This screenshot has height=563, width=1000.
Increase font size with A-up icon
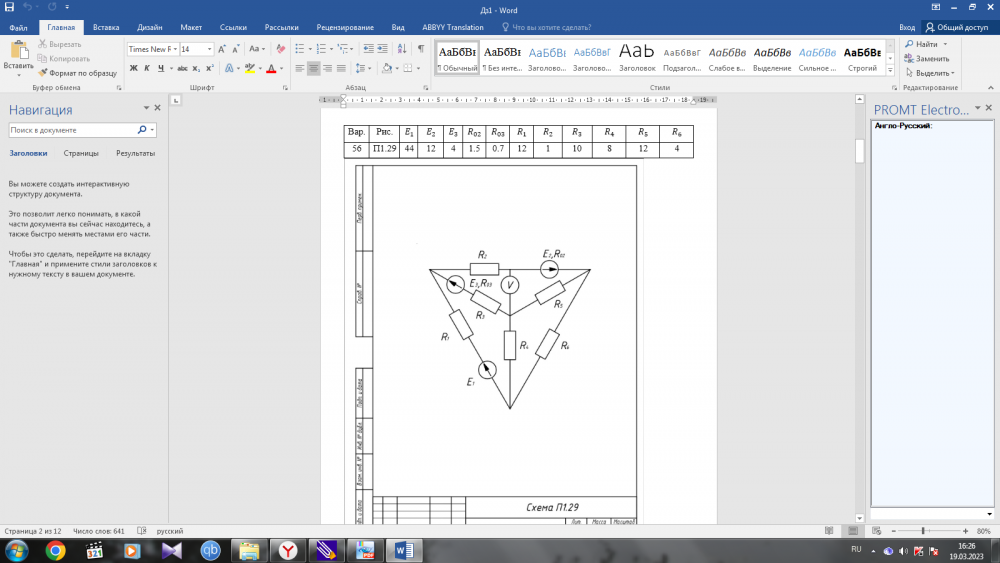pos(222,49)
